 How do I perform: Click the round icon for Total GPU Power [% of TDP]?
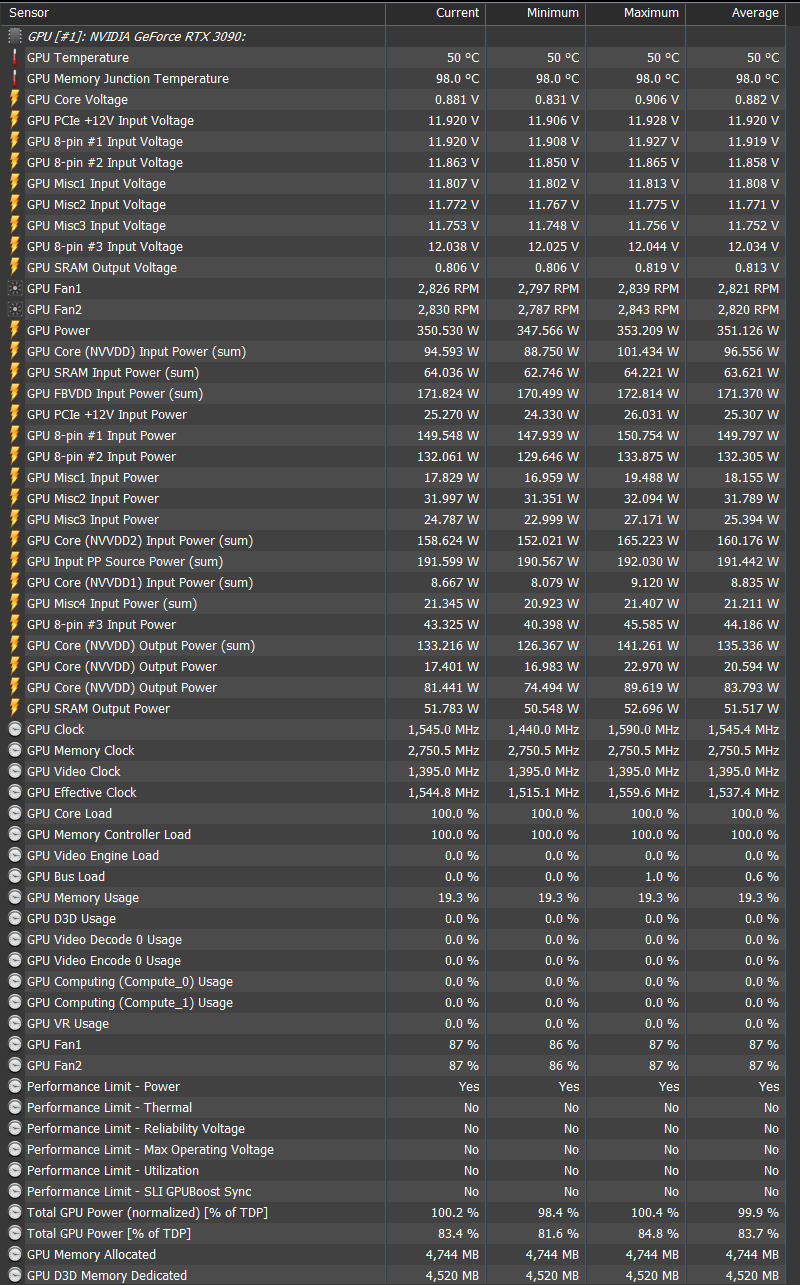click(15, 1233)
